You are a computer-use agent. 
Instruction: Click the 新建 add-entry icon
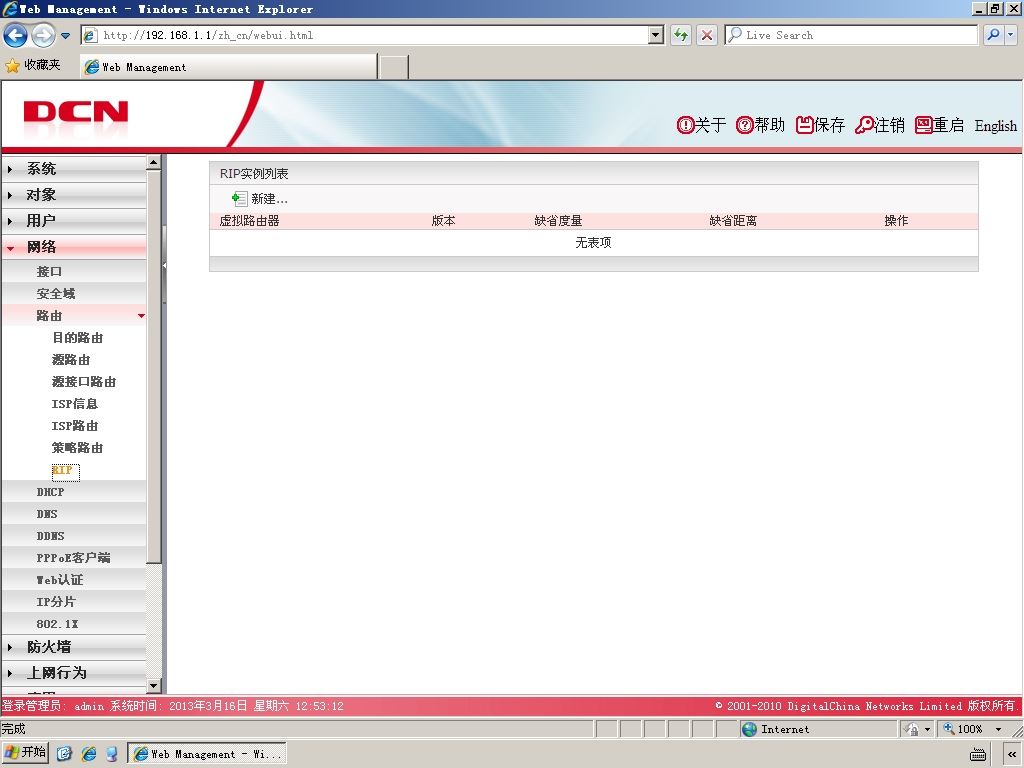point(239,199)
